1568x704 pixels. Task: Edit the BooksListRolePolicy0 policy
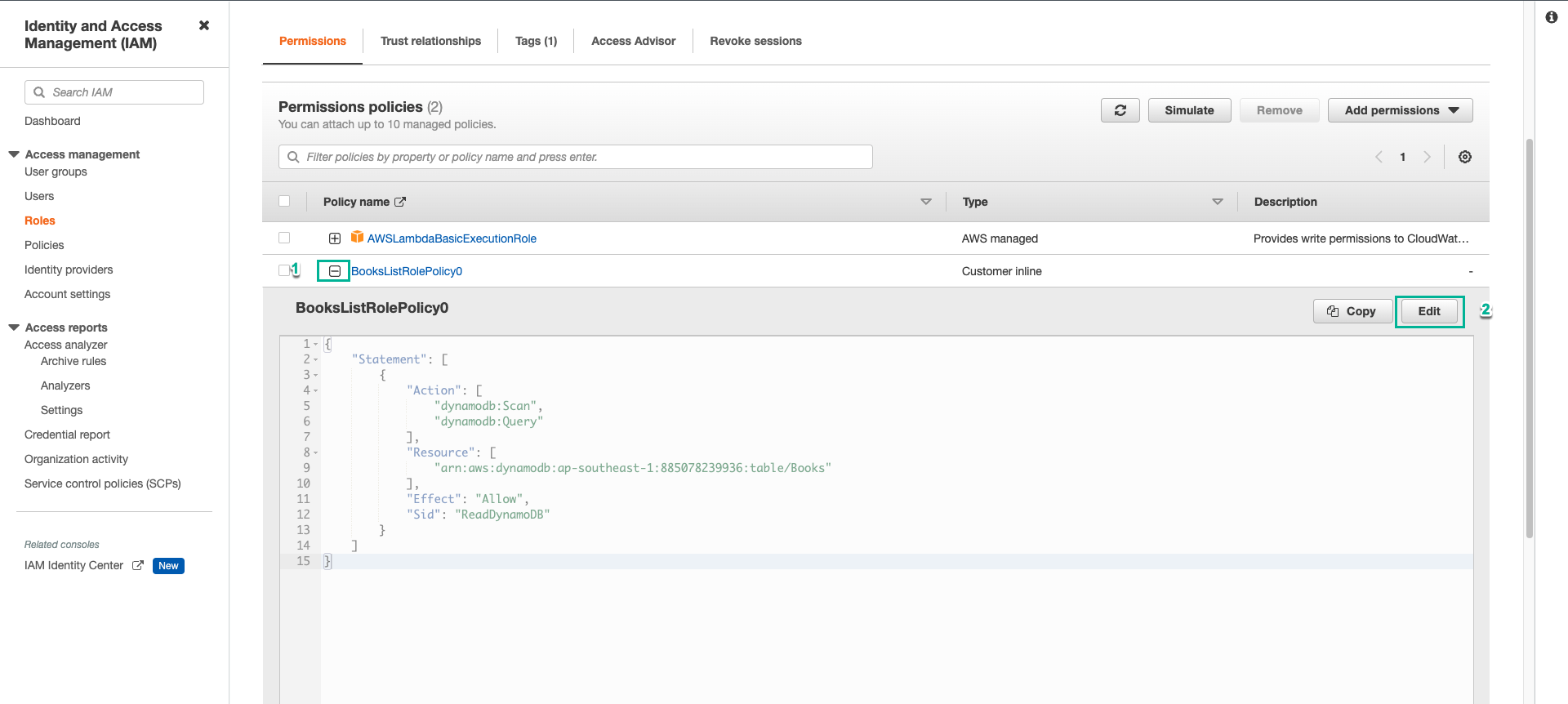click(1429, 311)
